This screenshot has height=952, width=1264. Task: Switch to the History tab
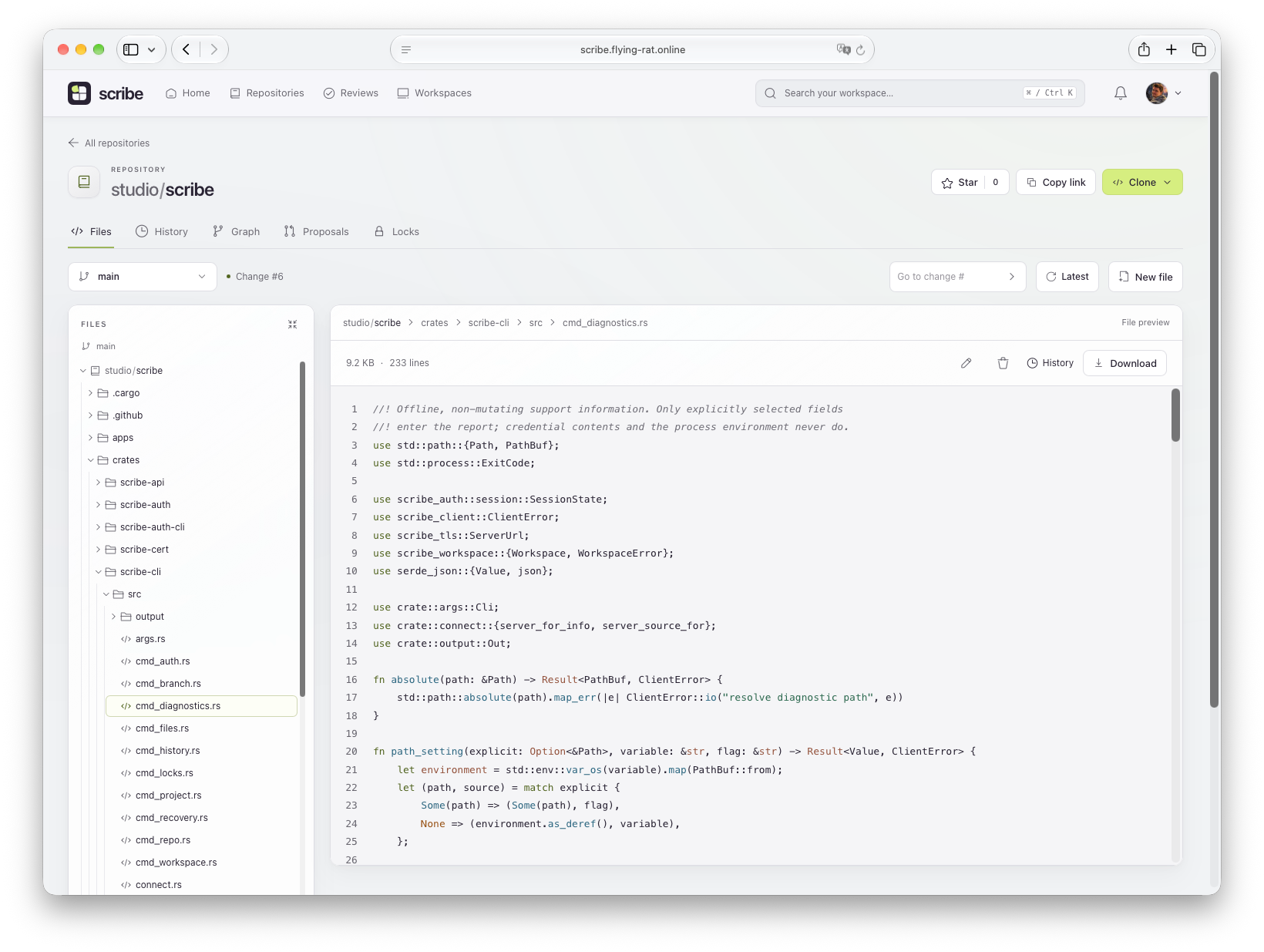point(162,231)
